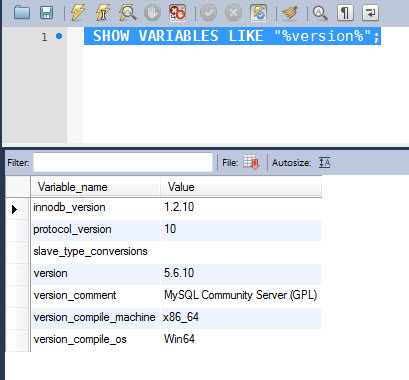Select the innodb_version cell

(96, 208)
